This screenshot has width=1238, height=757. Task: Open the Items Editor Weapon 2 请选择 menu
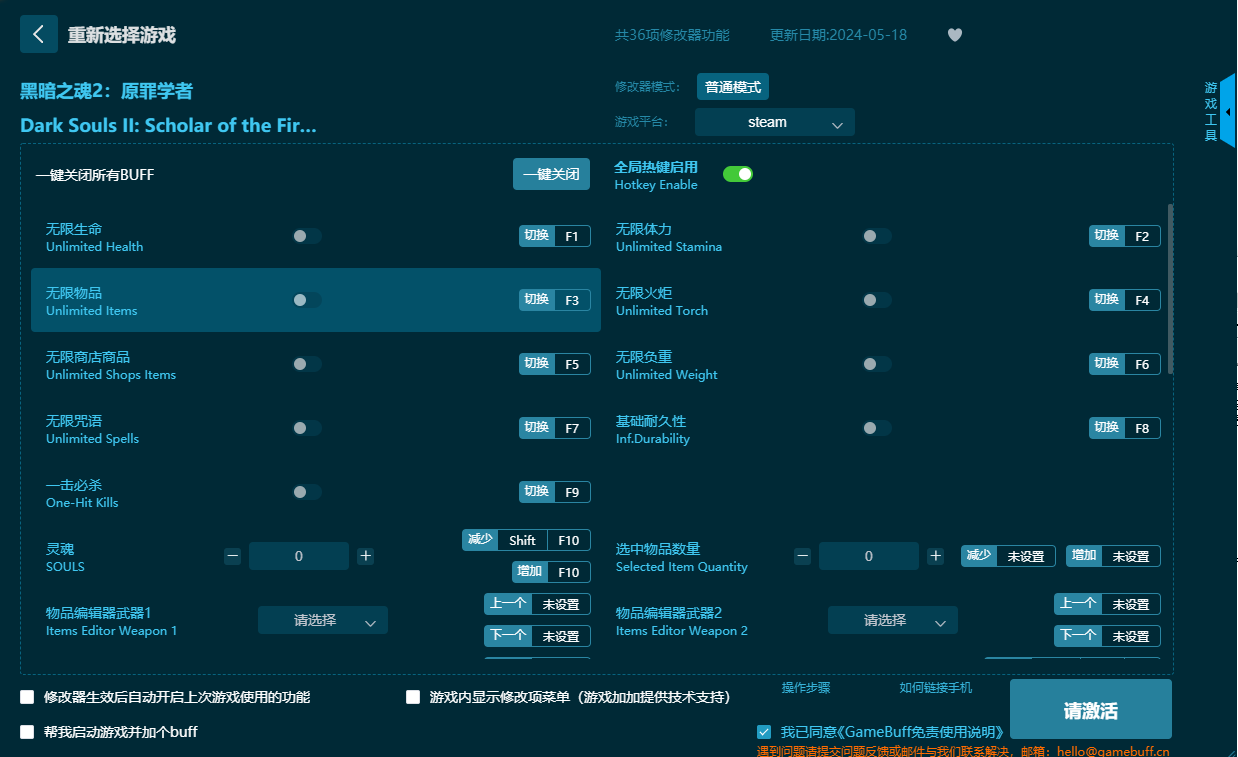click(x=892, y=619)
